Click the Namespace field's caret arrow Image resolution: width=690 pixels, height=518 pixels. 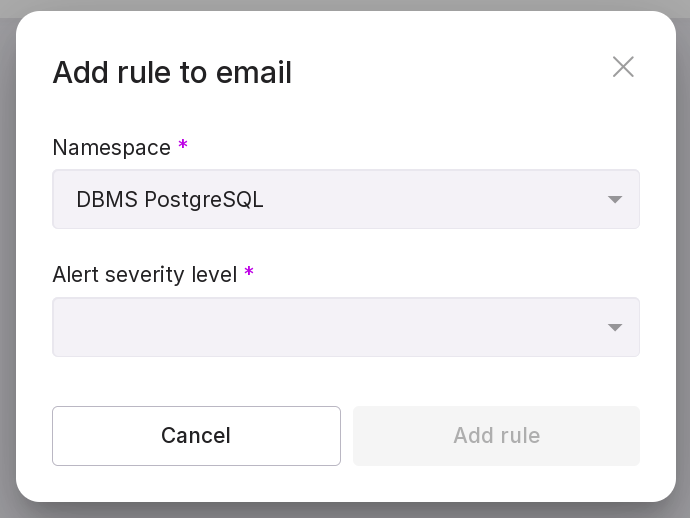(615, 199)
